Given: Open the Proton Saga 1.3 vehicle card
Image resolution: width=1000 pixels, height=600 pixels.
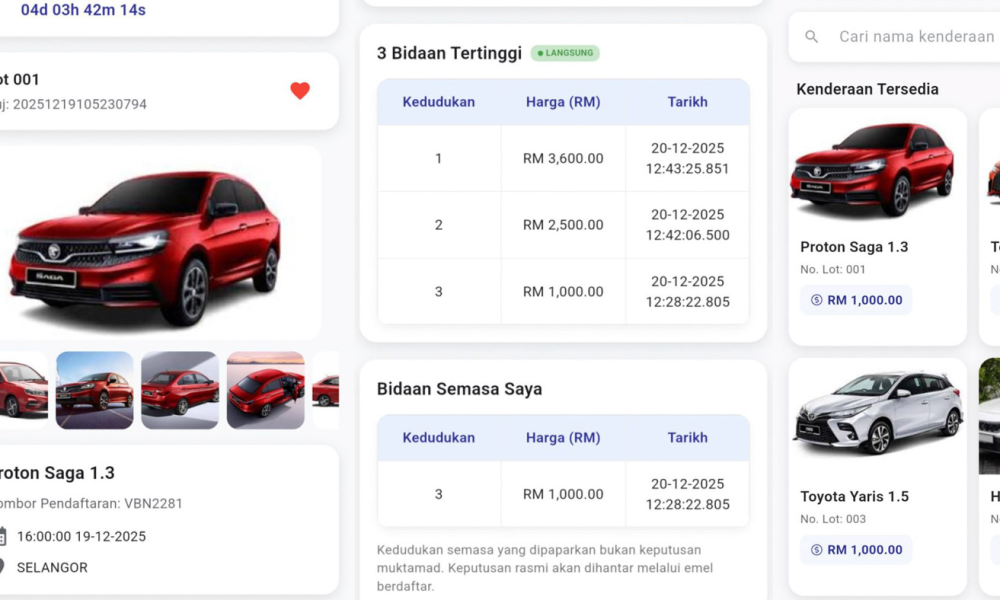Looking at the screenshot, I should coord(877,225).
